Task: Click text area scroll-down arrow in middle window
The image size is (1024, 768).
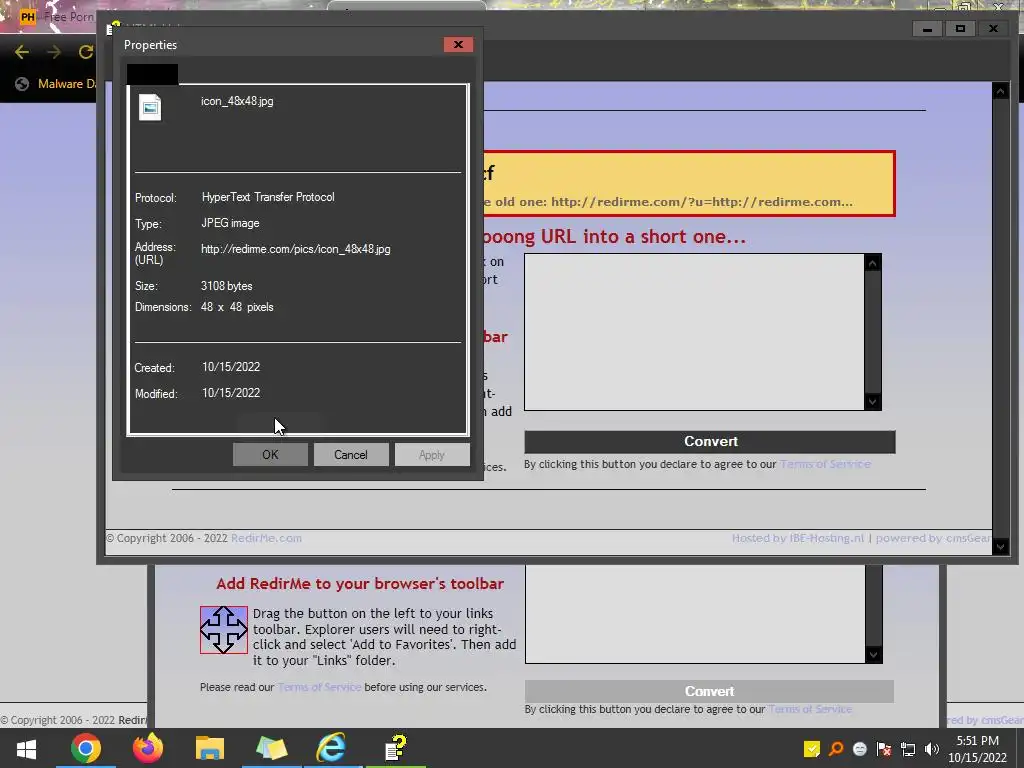Action: pos(872,402)
